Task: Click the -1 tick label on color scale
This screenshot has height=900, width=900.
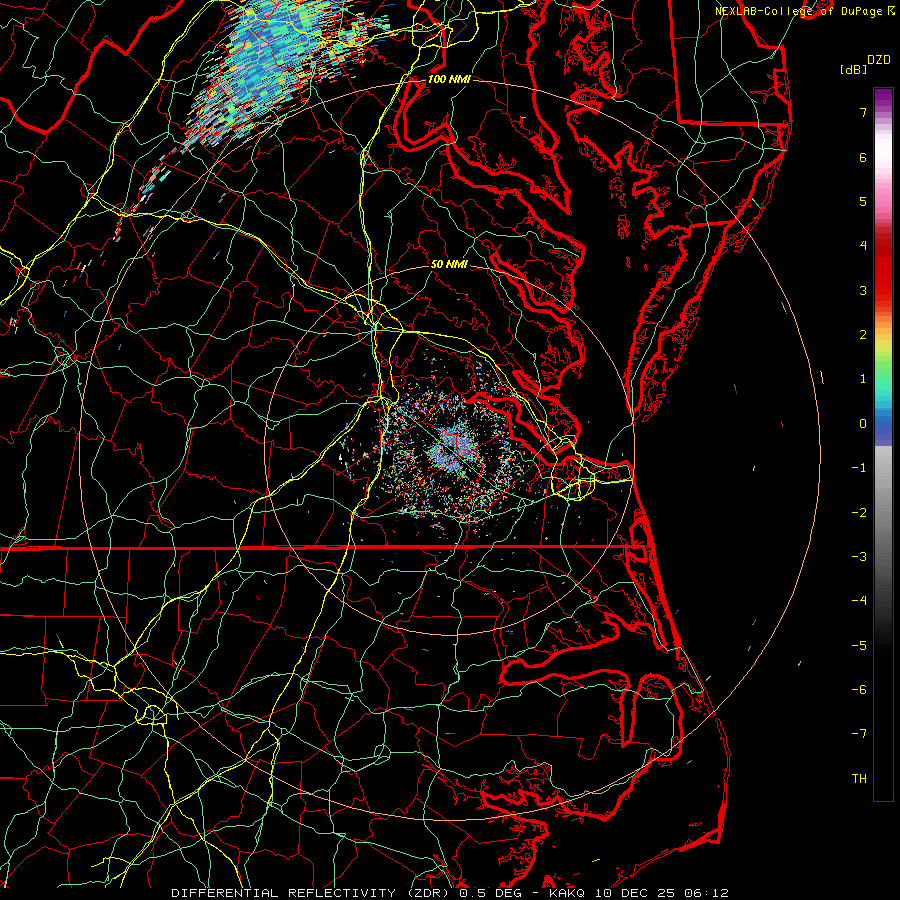Action: click(859, 468)
